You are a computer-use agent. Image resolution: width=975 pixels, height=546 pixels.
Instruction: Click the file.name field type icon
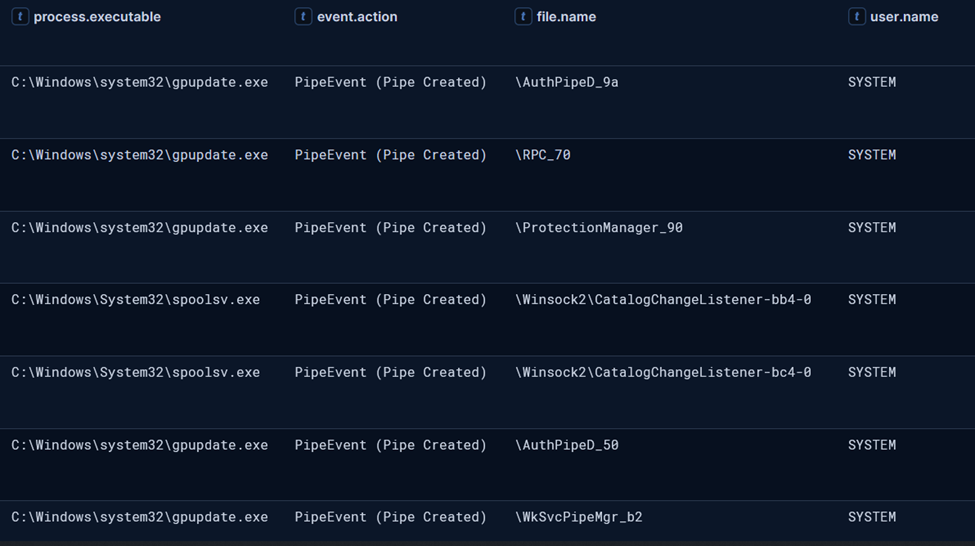523,17
